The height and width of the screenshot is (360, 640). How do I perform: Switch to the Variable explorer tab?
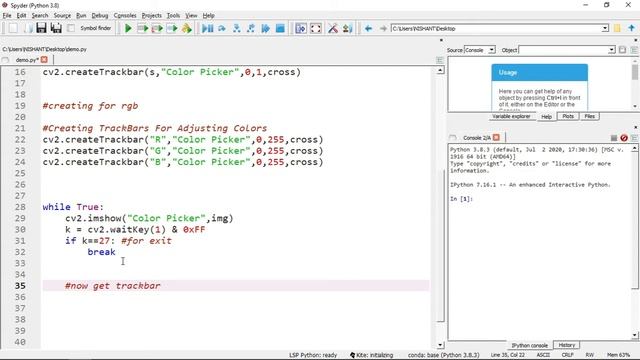tap(511, 116)
